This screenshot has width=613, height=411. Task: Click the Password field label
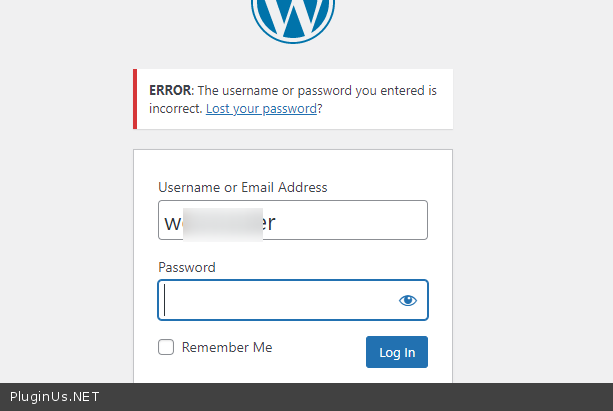(187, 267)
